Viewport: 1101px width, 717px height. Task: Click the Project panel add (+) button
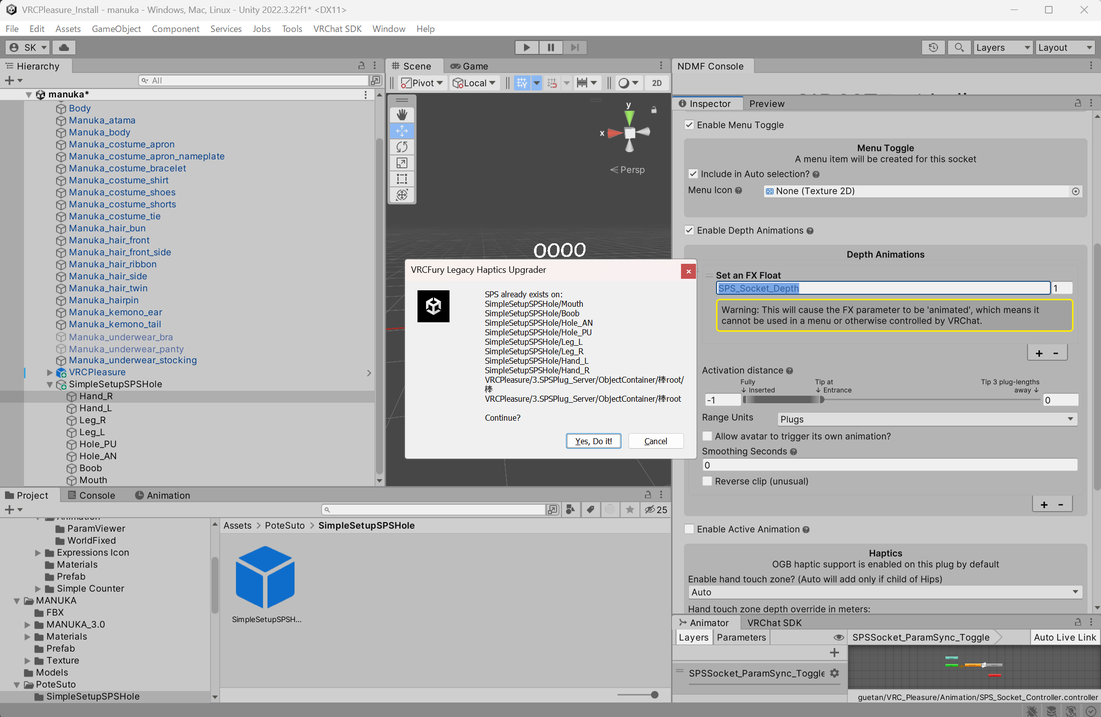[14, 509]
